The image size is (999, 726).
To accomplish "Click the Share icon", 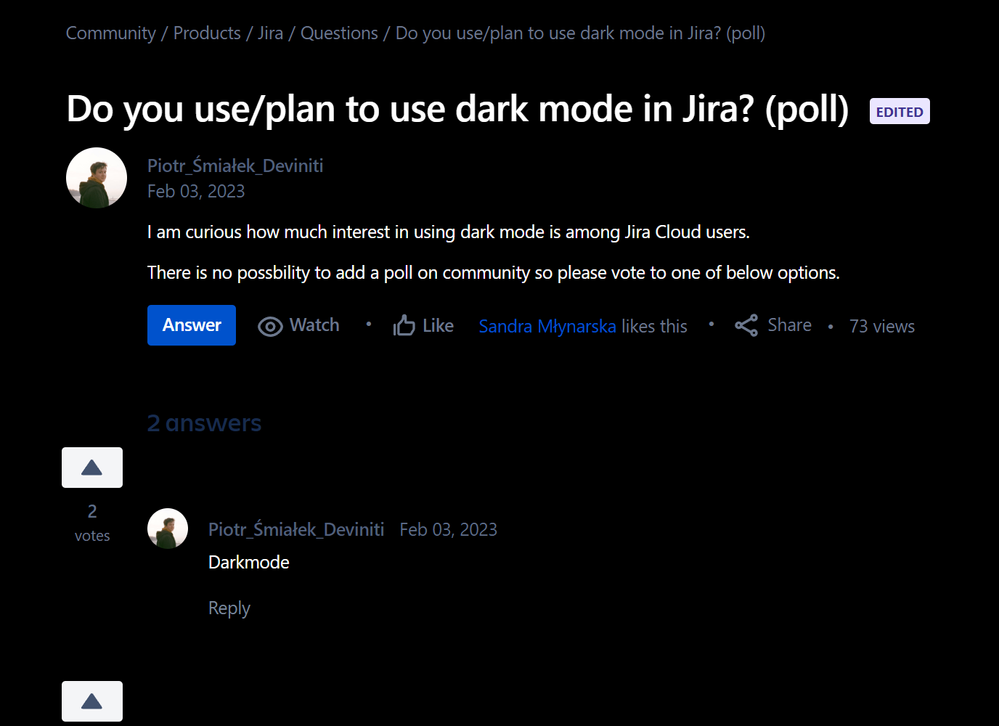I will 746,325.
